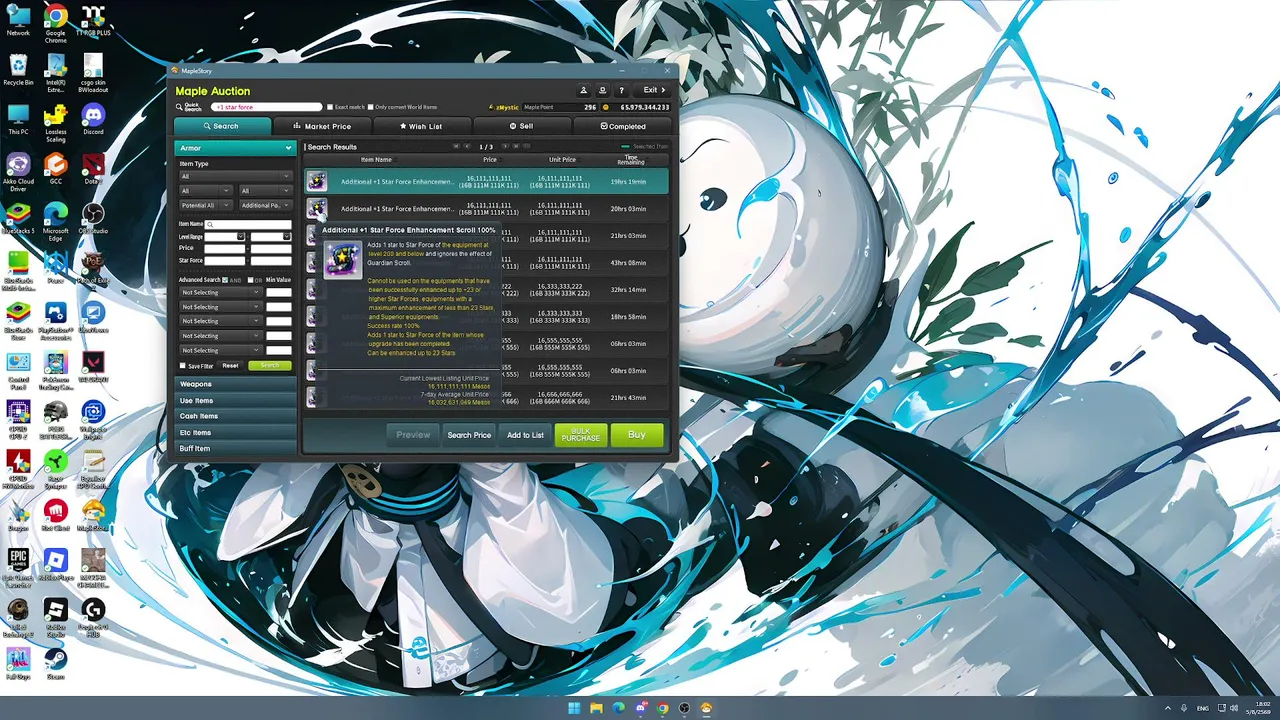Image resolution: width=1280 pixels, height=720 pixels.
Task: Launch OBS Studio from the desktop
Action: 93,217
